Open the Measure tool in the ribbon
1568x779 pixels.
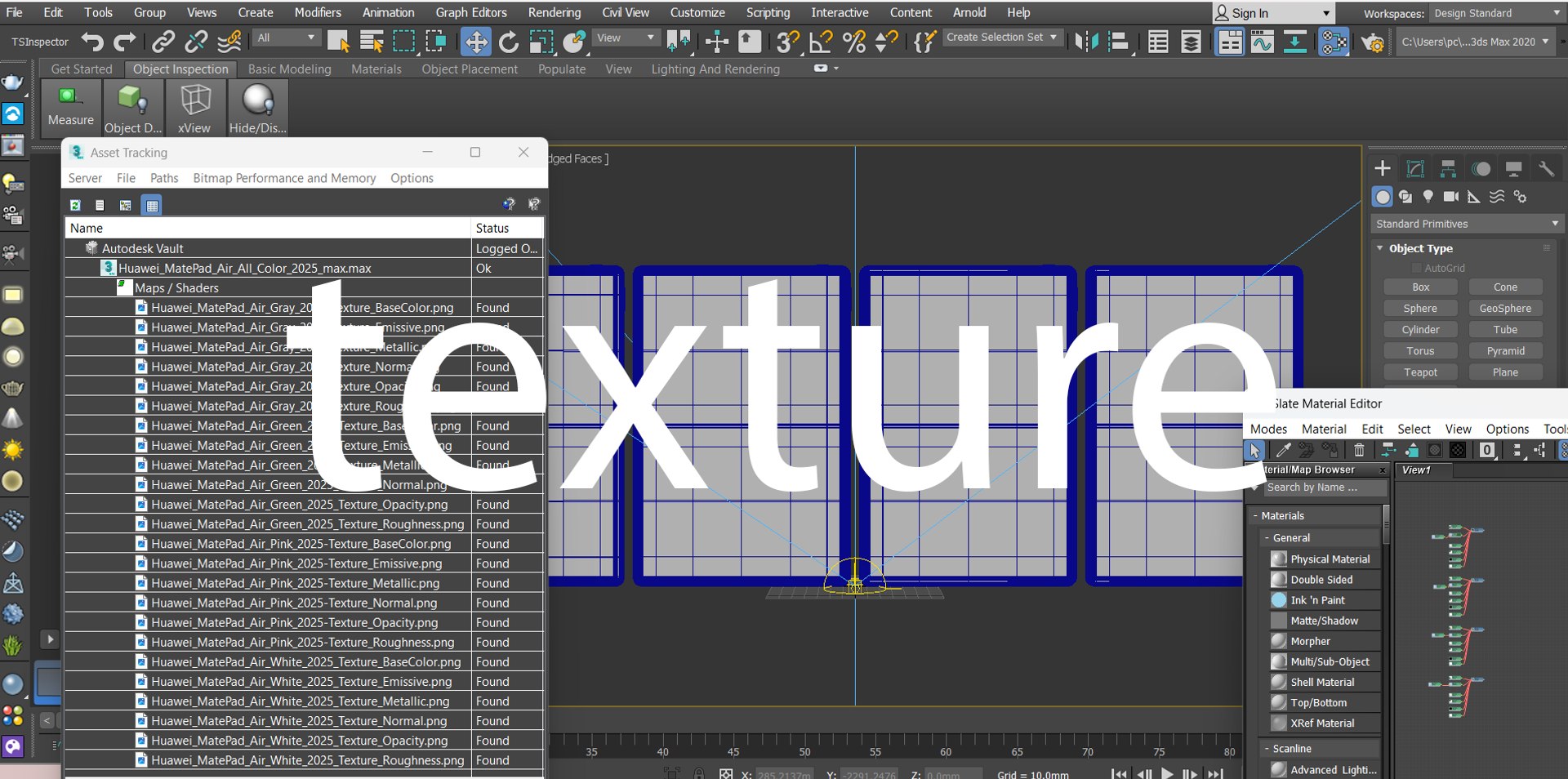click(70, 107)
